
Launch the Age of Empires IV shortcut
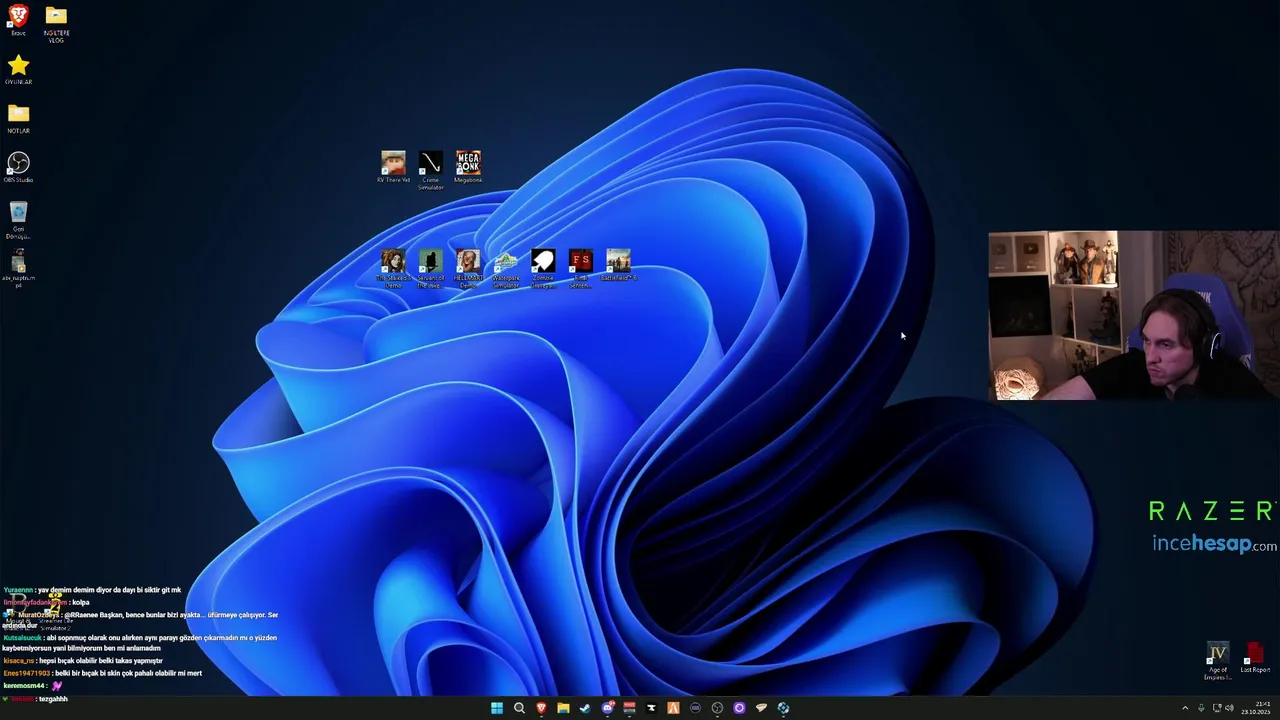pyautogui.click(x=1217, y=660)
